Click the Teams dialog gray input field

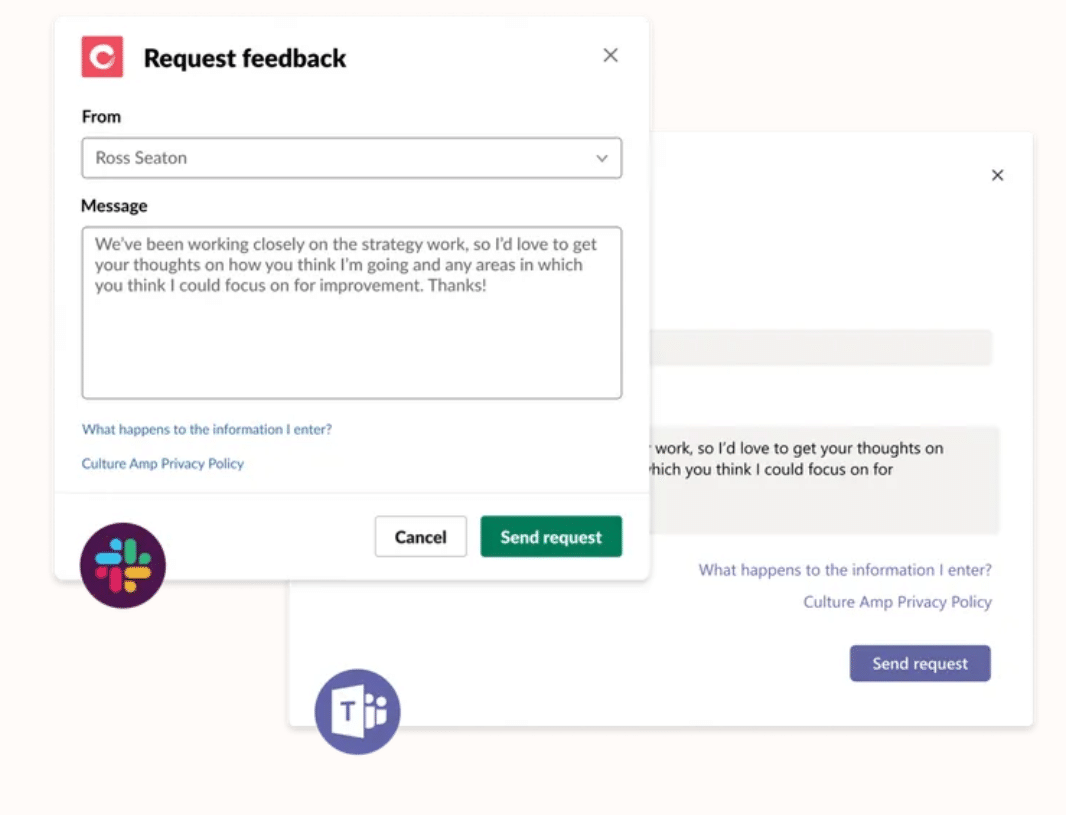point(821,347)
